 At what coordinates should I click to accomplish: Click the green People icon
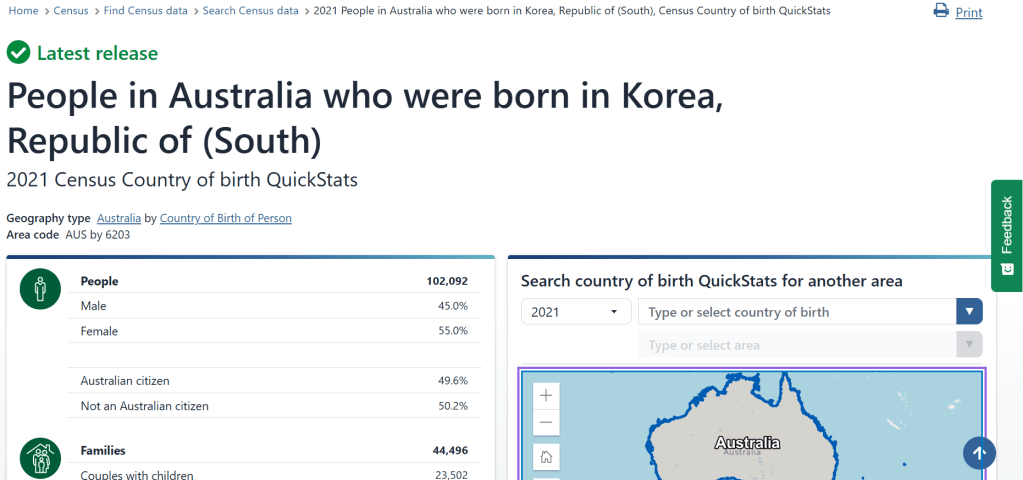(x=40, y=289)
